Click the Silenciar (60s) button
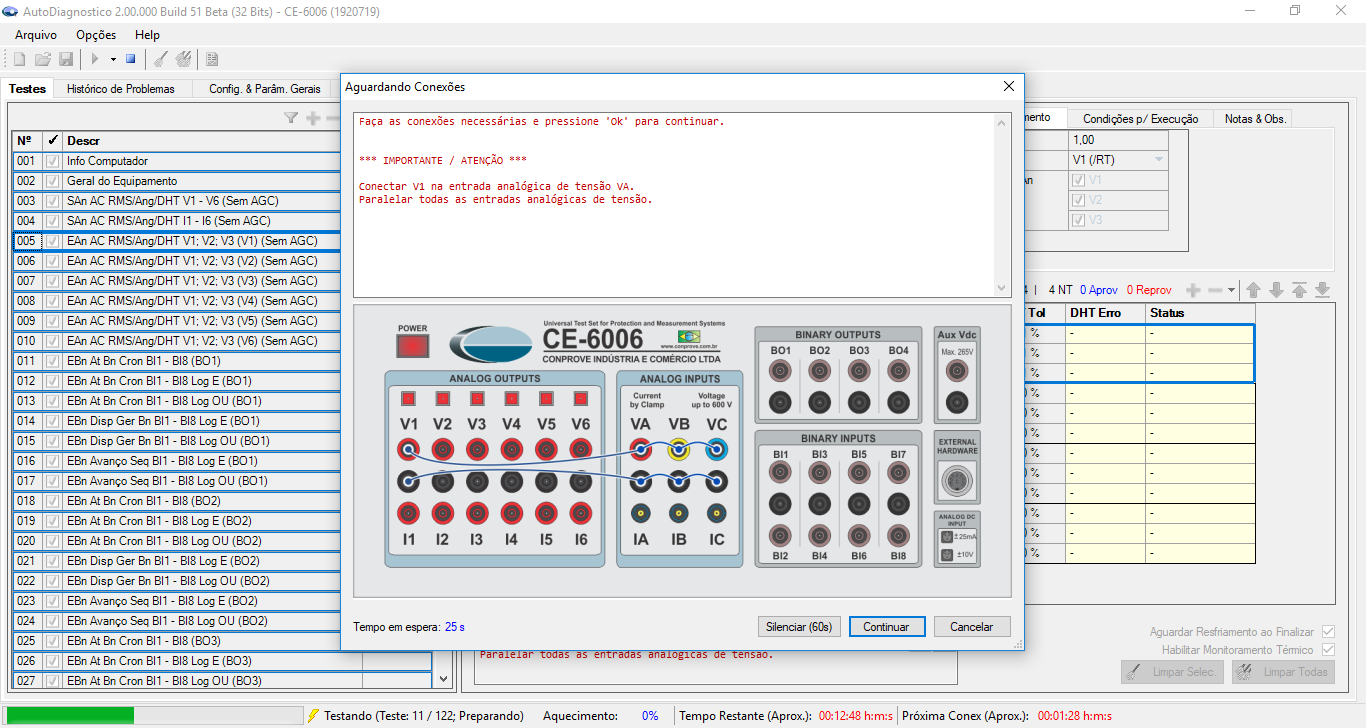This screenshot has width=1368, height=728. point(799,627)
